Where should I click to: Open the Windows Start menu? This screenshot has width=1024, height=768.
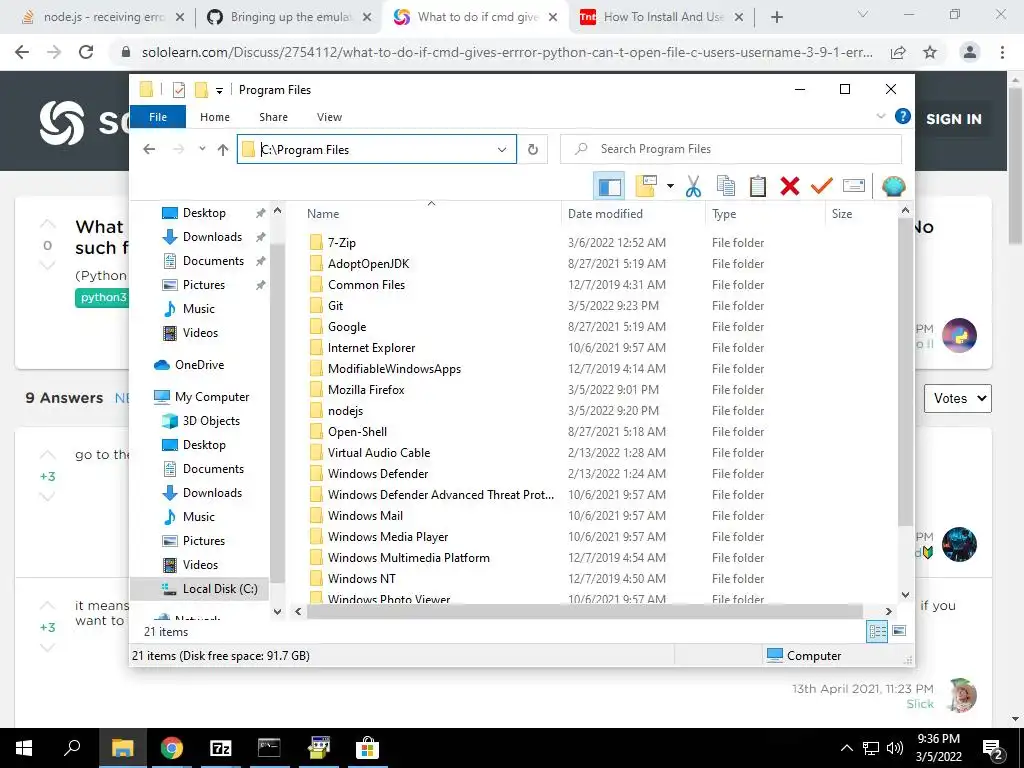coord(24,748)
